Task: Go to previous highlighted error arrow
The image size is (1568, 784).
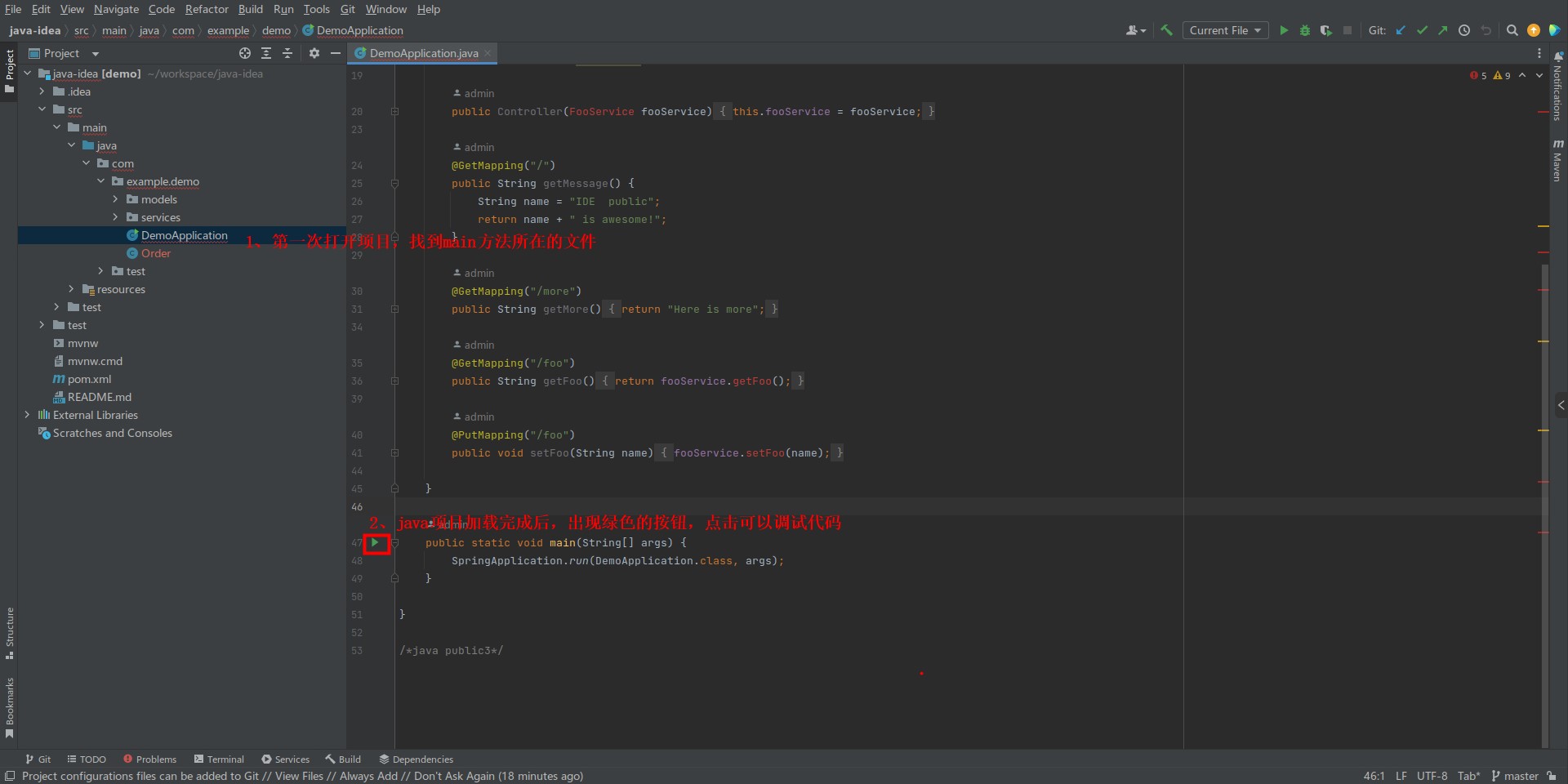Action: 1522,75
